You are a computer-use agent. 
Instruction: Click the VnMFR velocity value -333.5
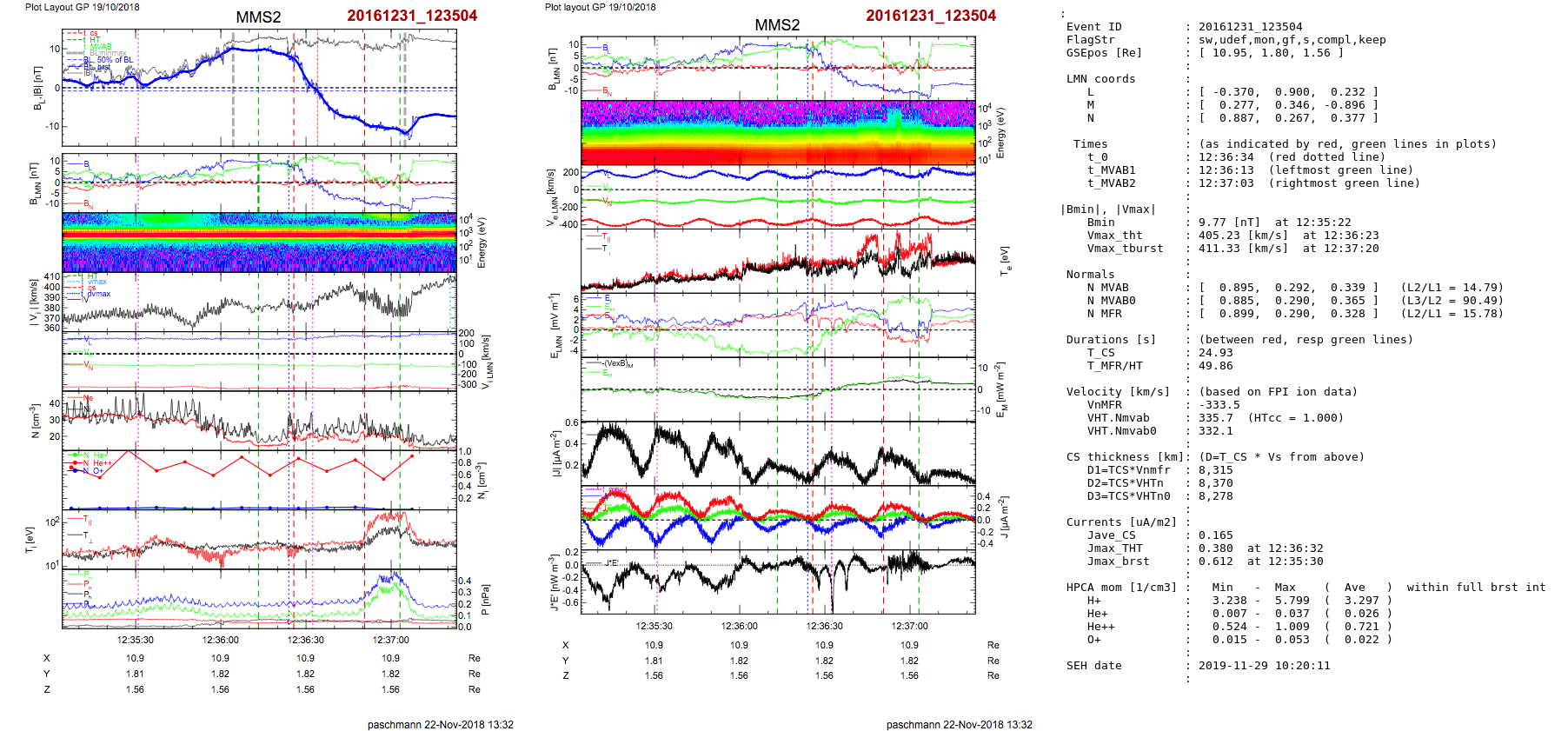[1219, 405]
